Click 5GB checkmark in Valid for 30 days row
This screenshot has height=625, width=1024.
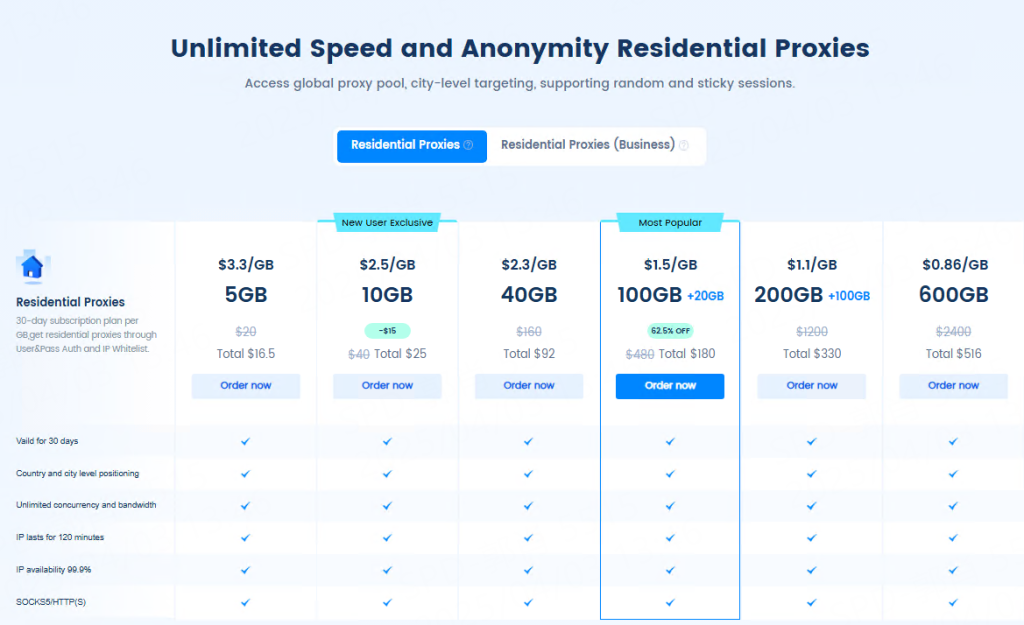coord(245,441)
